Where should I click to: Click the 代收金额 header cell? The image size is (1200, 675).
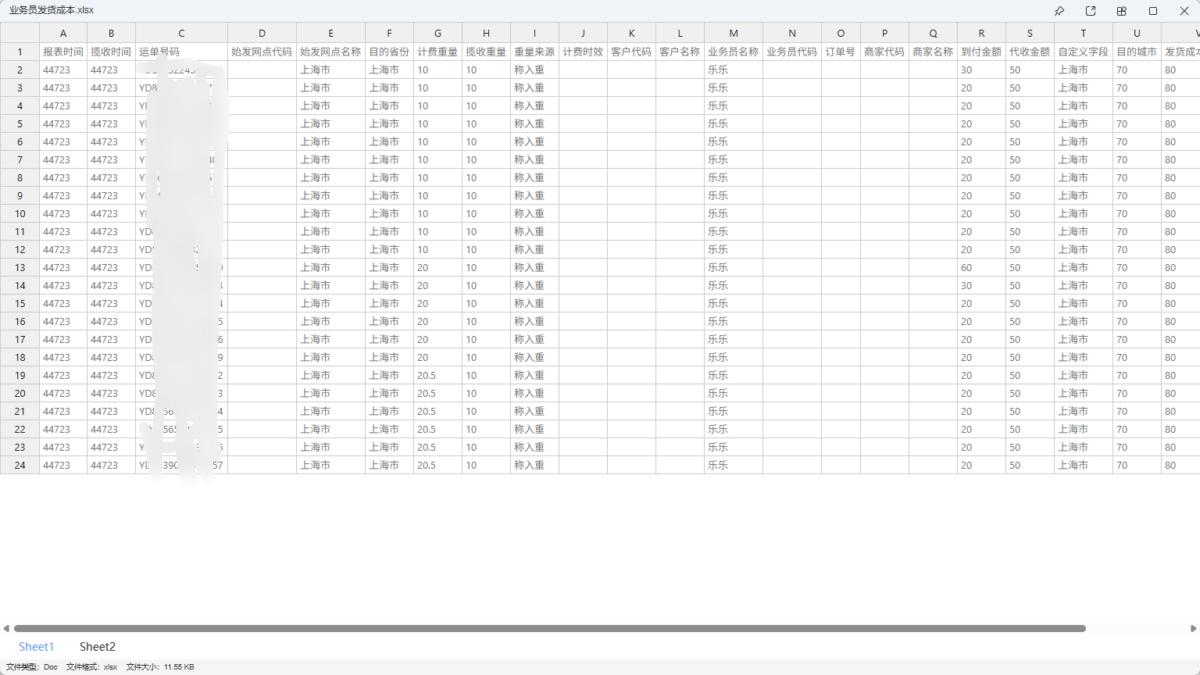click(x=1030, y=51)
